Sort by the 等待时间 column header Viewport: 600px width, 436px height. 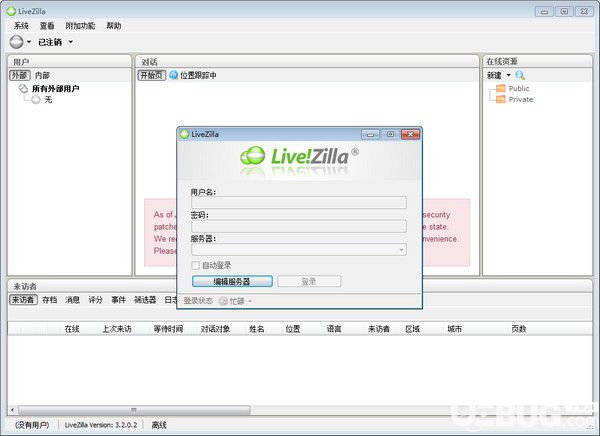point(168,329)
